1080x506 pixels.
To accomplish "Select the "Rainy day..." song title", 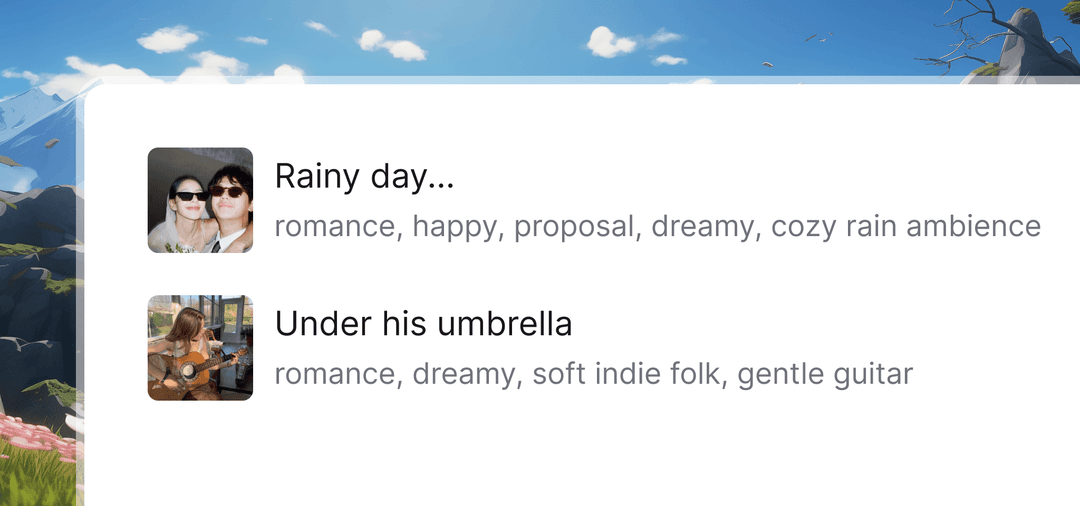I will point(364,177).
